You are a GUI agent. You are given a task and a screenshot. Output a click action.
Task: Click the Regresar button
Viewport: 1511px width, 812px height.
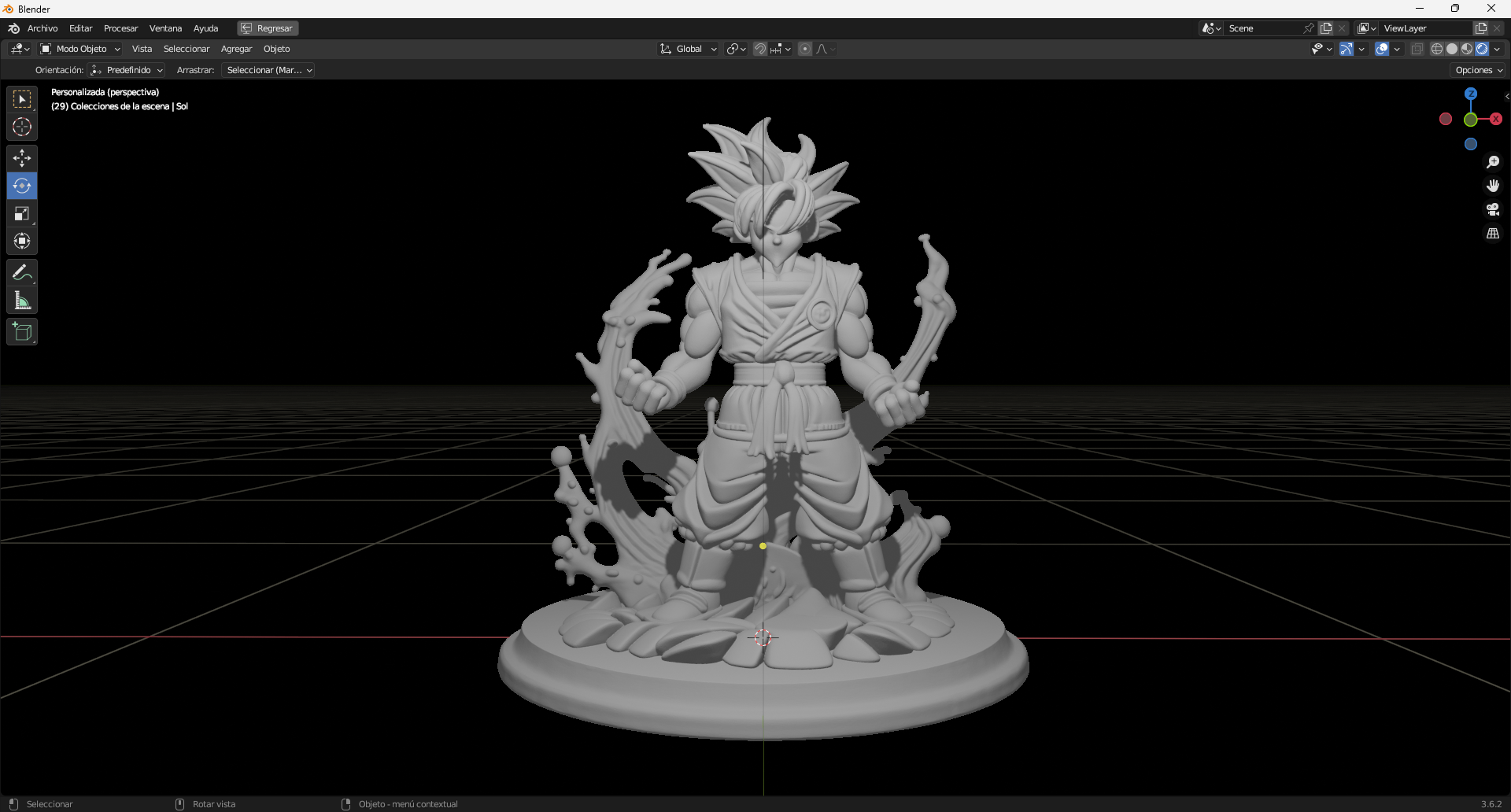coord(267,28)
